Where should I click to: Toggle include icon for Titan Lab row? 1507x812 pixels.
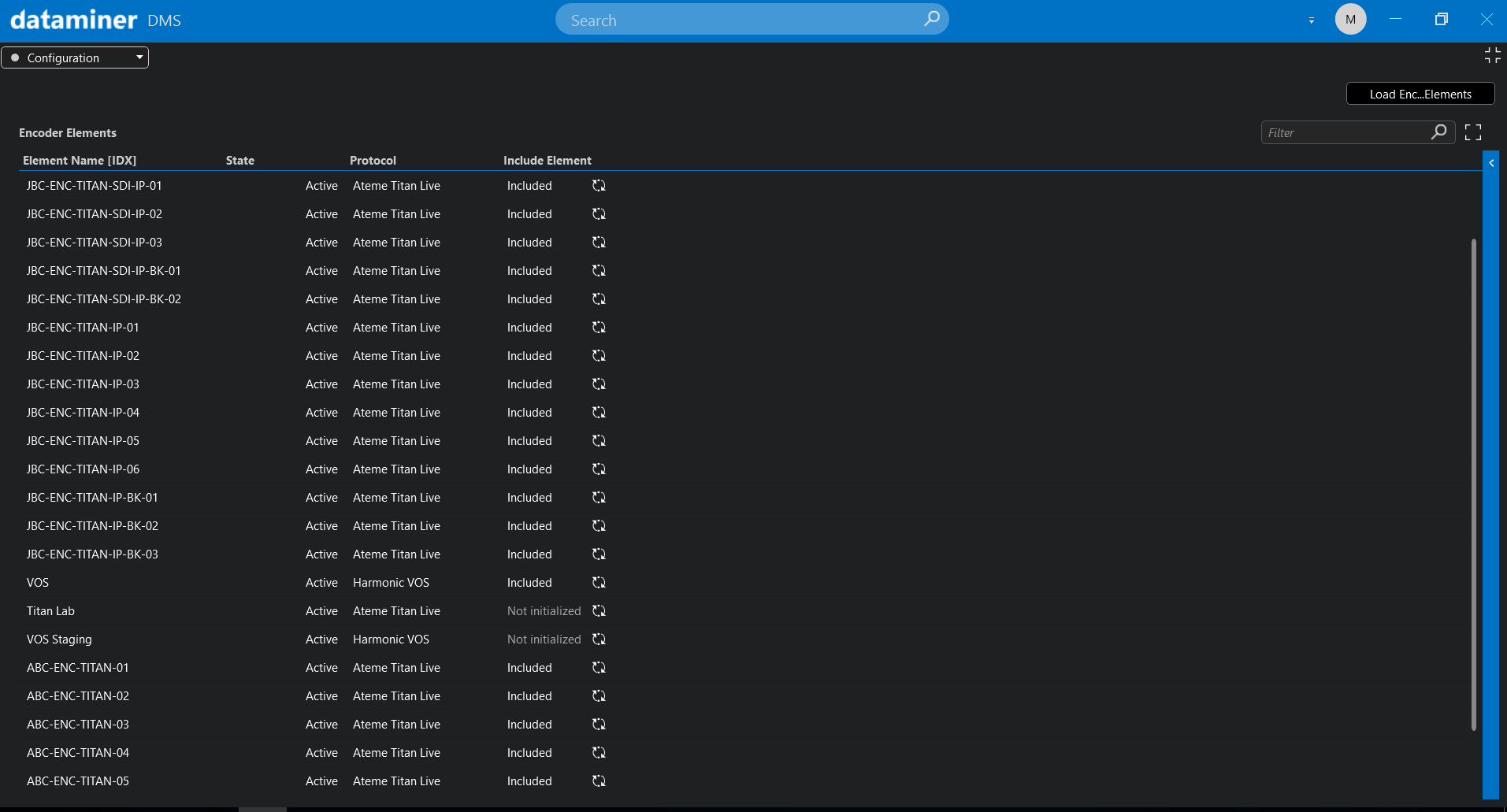pyautogui.click(x=599, y=611)
